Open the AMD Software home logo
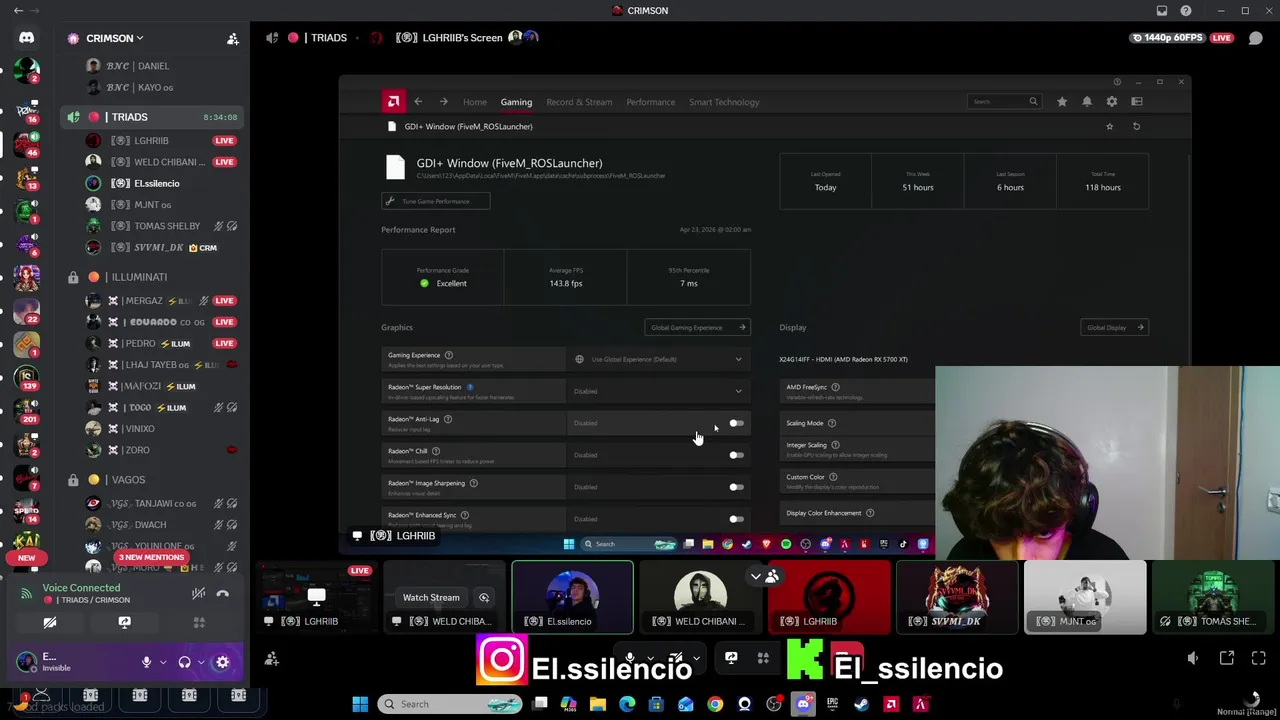Viewport: 1280px width, 720px height. click(393, 101)
